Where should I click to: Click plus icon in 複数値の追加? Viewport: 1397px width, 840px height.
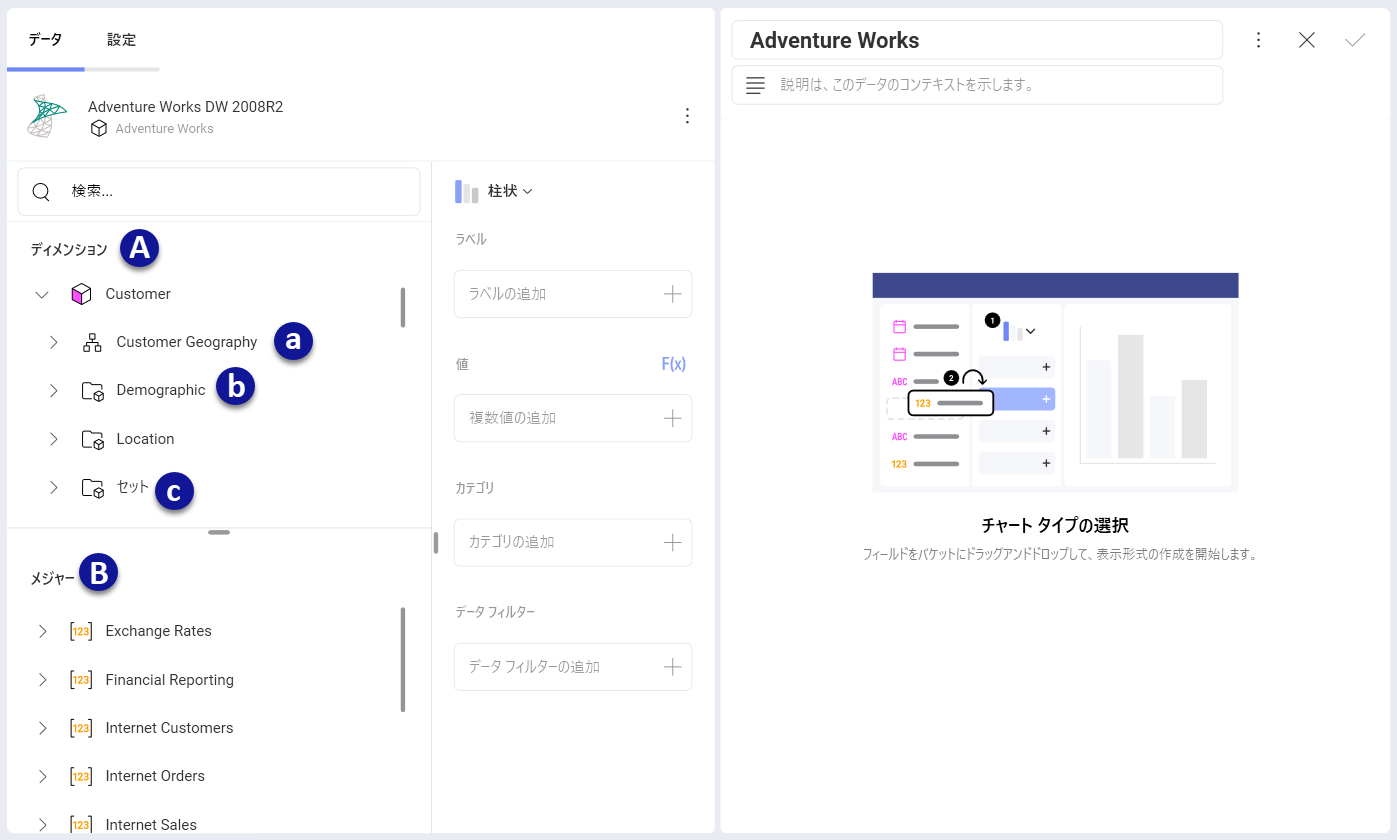click(x=673, y=418)
